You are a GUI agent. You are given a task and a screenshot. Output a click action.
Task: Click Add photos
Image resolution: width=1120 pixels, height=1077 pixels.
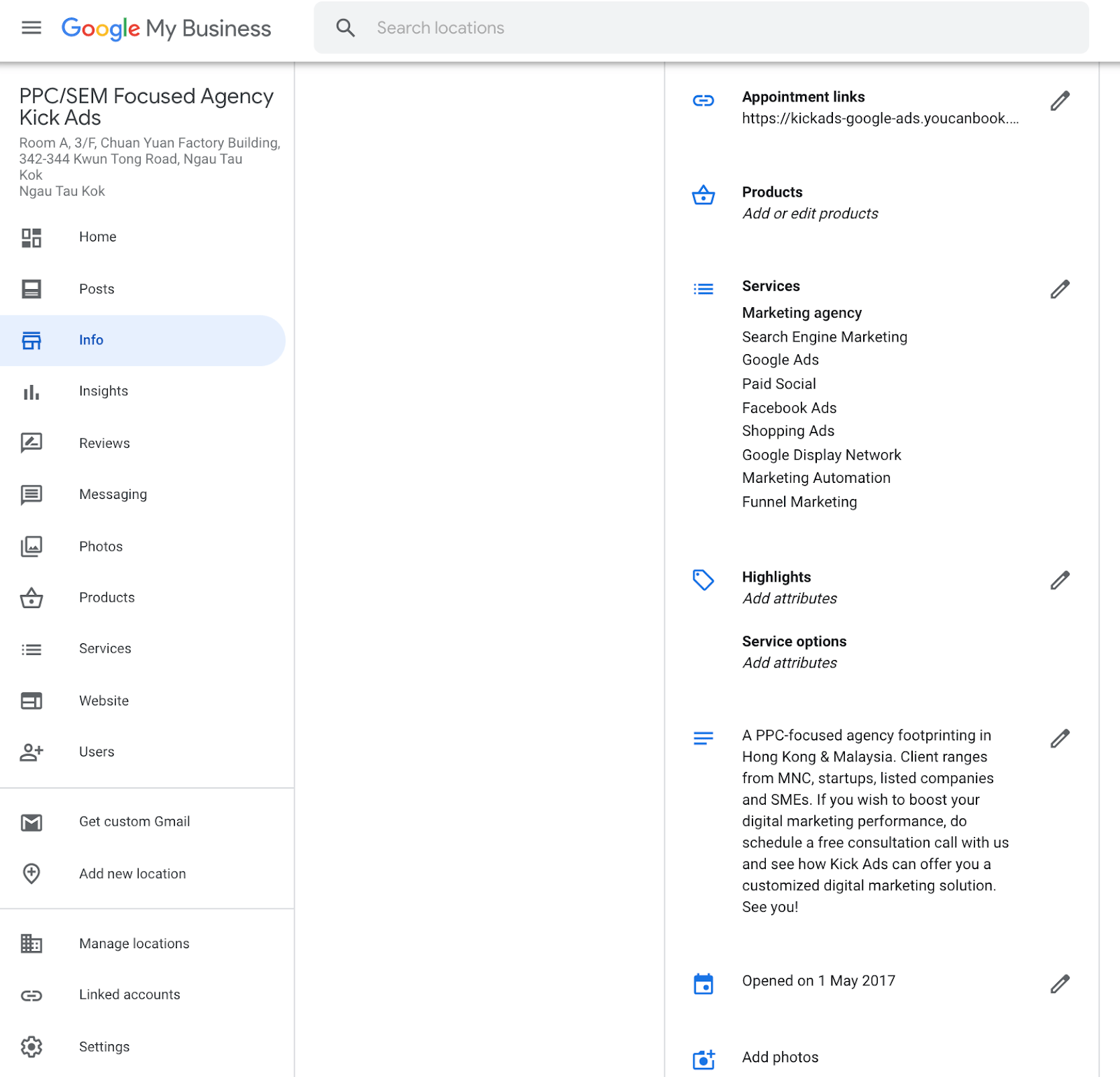[780, 1057]
